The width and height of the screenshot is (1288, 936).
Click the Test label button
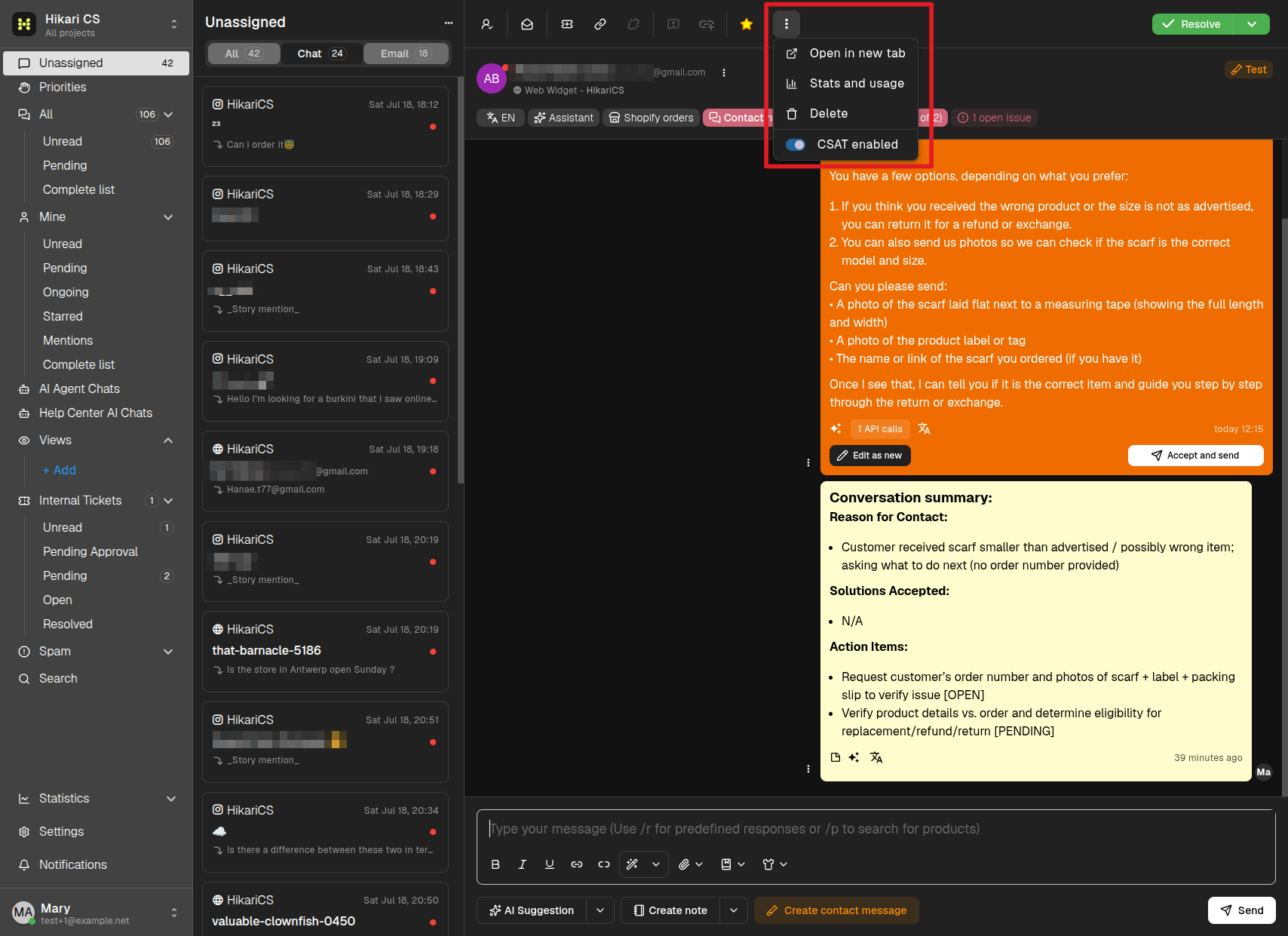(1249, 69)
